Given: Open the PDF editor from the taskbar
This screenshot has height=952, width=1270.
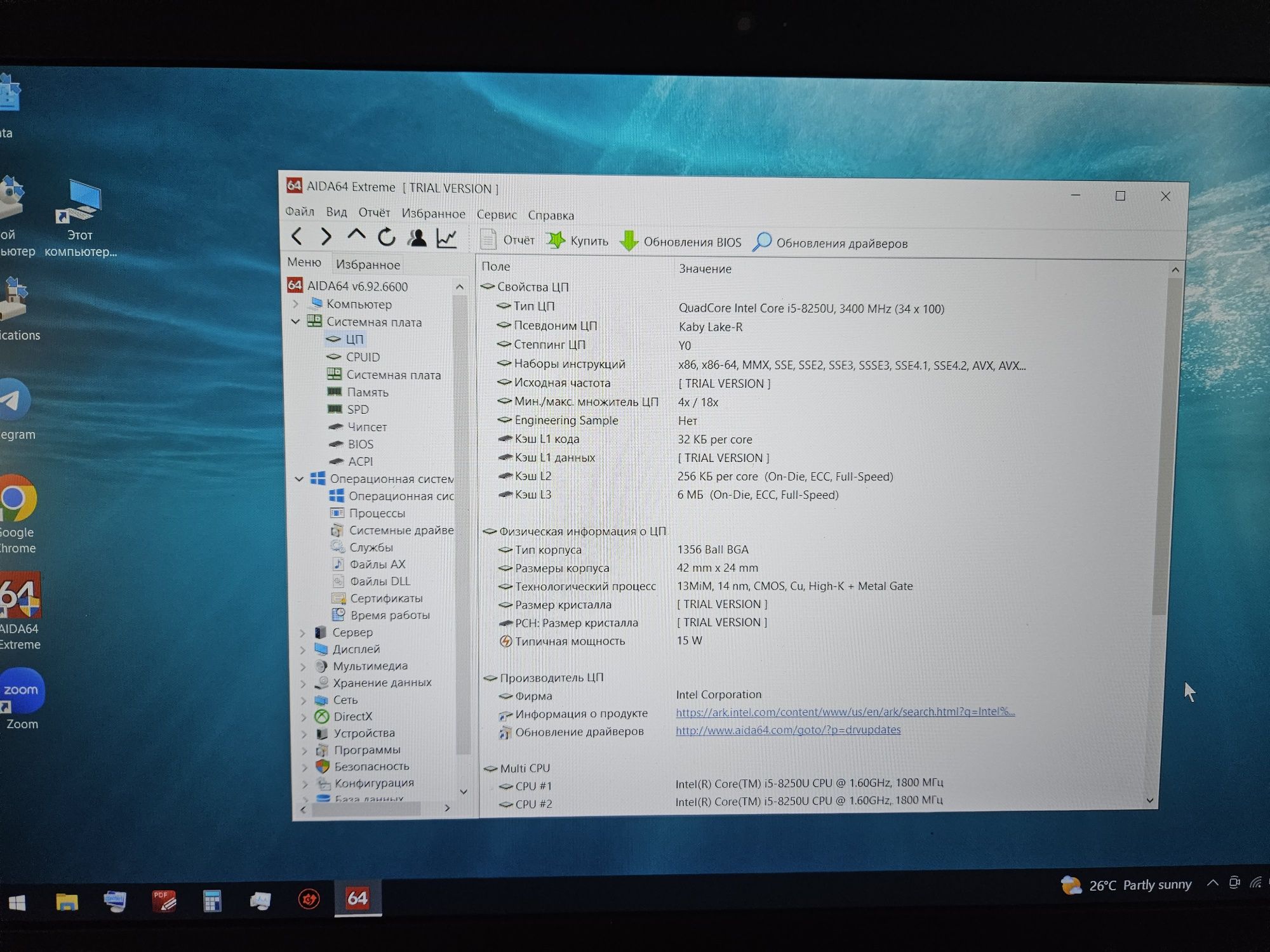Looking at the screenshot, I should pyautogui.click(x=164, y=901).
